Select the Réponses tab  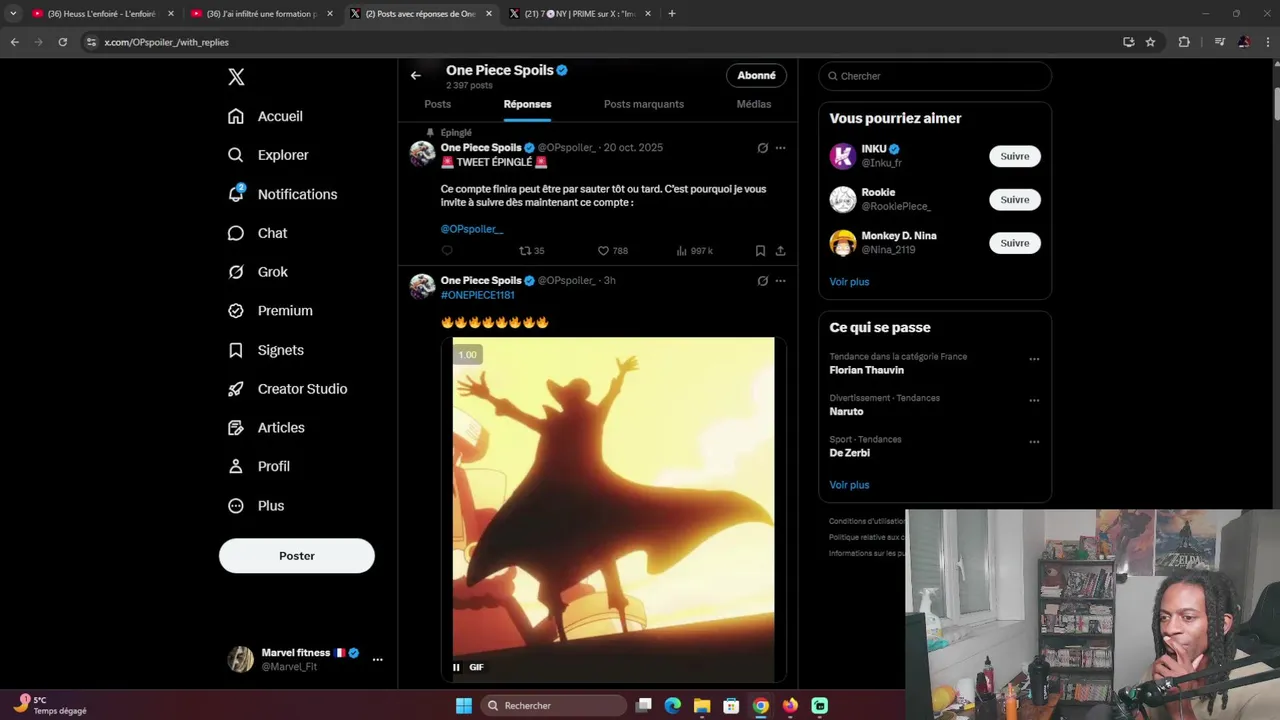coord(527,104)
